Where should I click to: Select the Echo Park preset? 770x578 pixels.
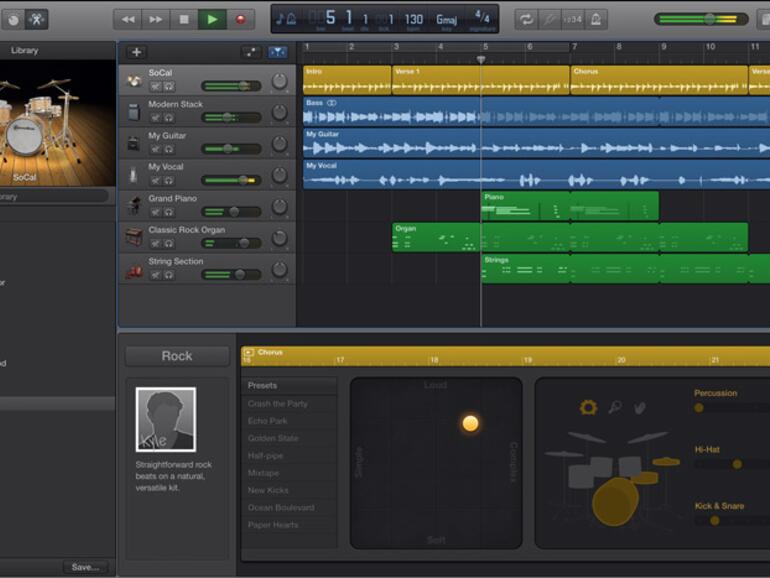[268, 421]
